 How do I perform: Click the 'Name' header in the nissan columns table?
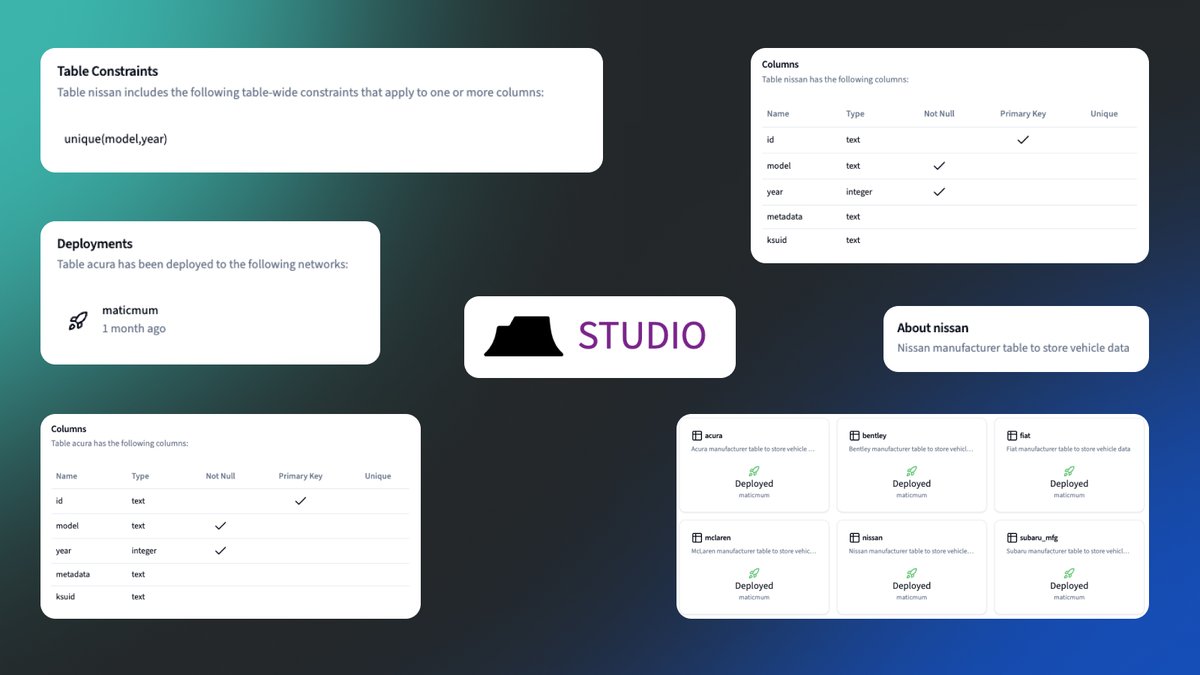778,114
